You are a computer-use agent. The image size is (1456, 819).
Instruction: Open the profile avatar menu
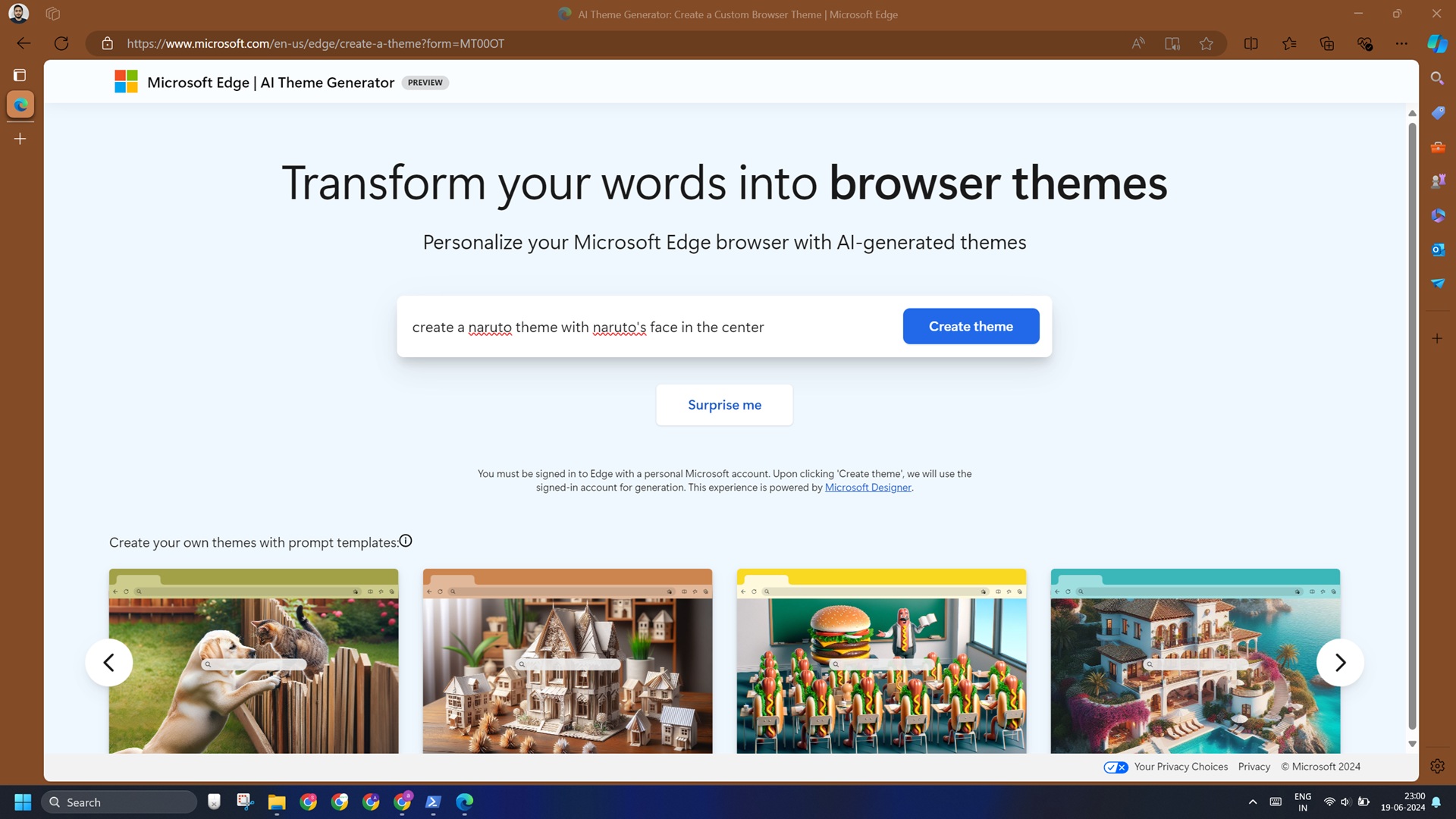18,14
